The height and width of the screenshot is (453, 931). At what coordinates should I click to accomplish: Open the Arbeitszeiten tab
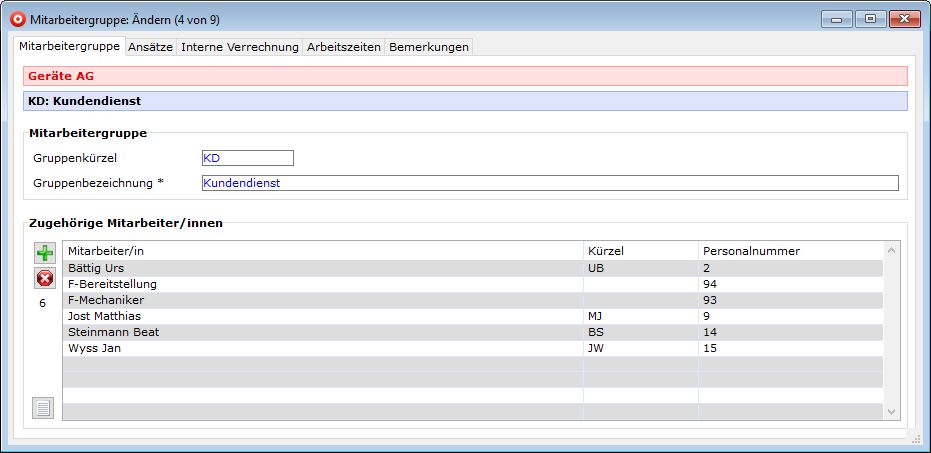click(344, 47)
